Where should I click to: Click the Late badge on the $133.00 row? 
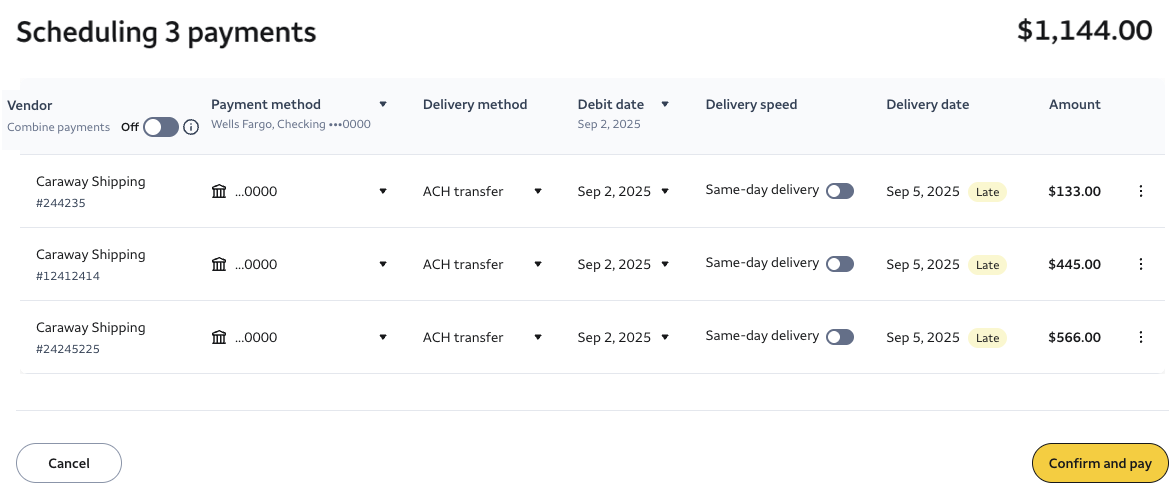click(987, 192)
